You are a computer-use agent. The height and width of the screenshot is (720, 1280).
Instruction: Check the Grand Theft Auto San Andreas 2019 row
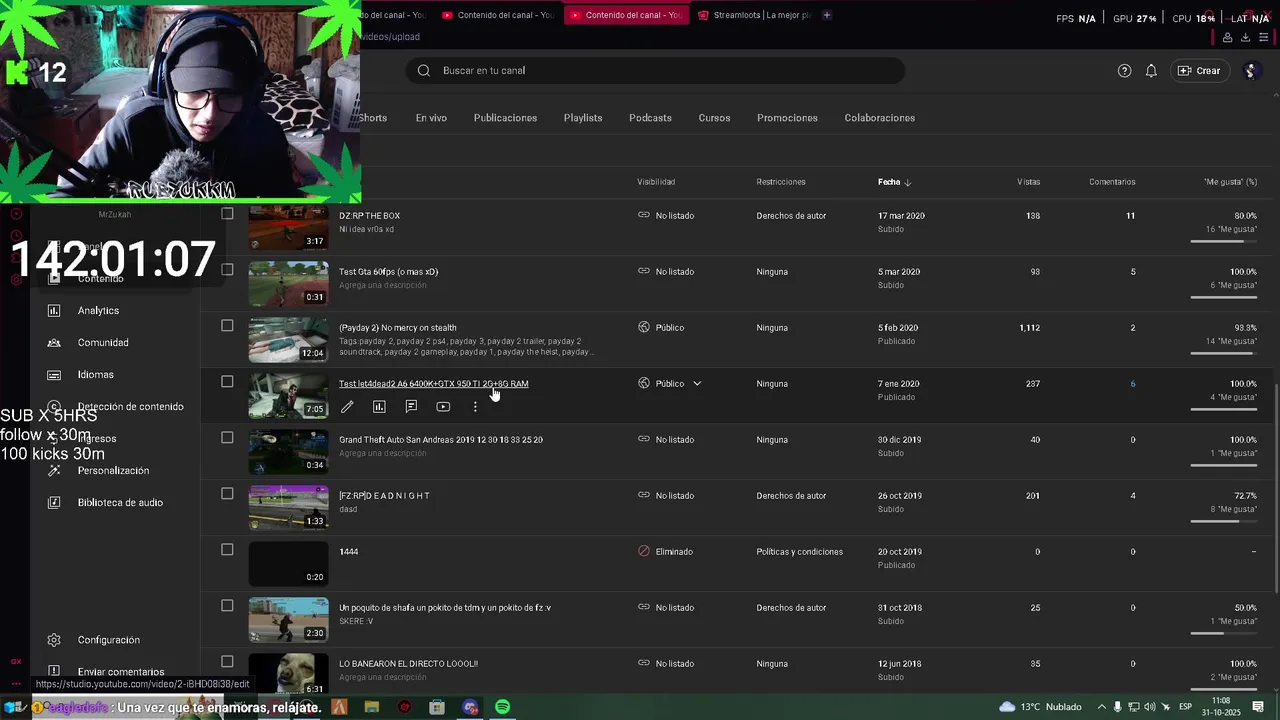[x=227, y=438]
